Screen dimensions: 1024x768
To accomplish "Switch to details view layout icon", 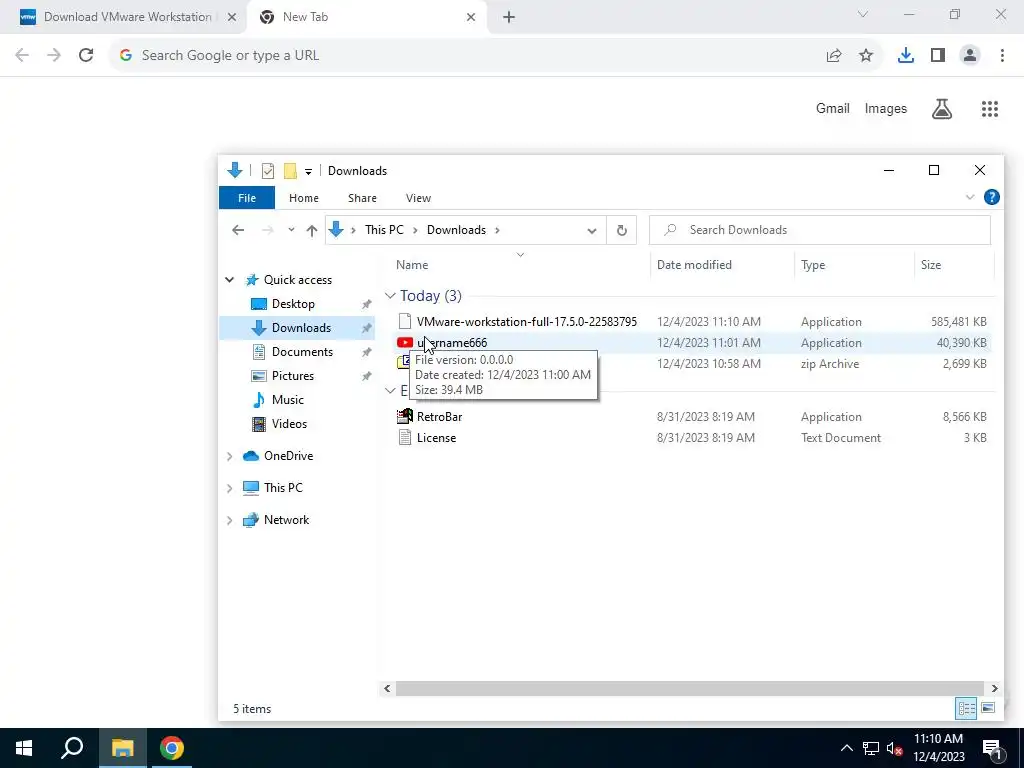I will pos(967,708).
